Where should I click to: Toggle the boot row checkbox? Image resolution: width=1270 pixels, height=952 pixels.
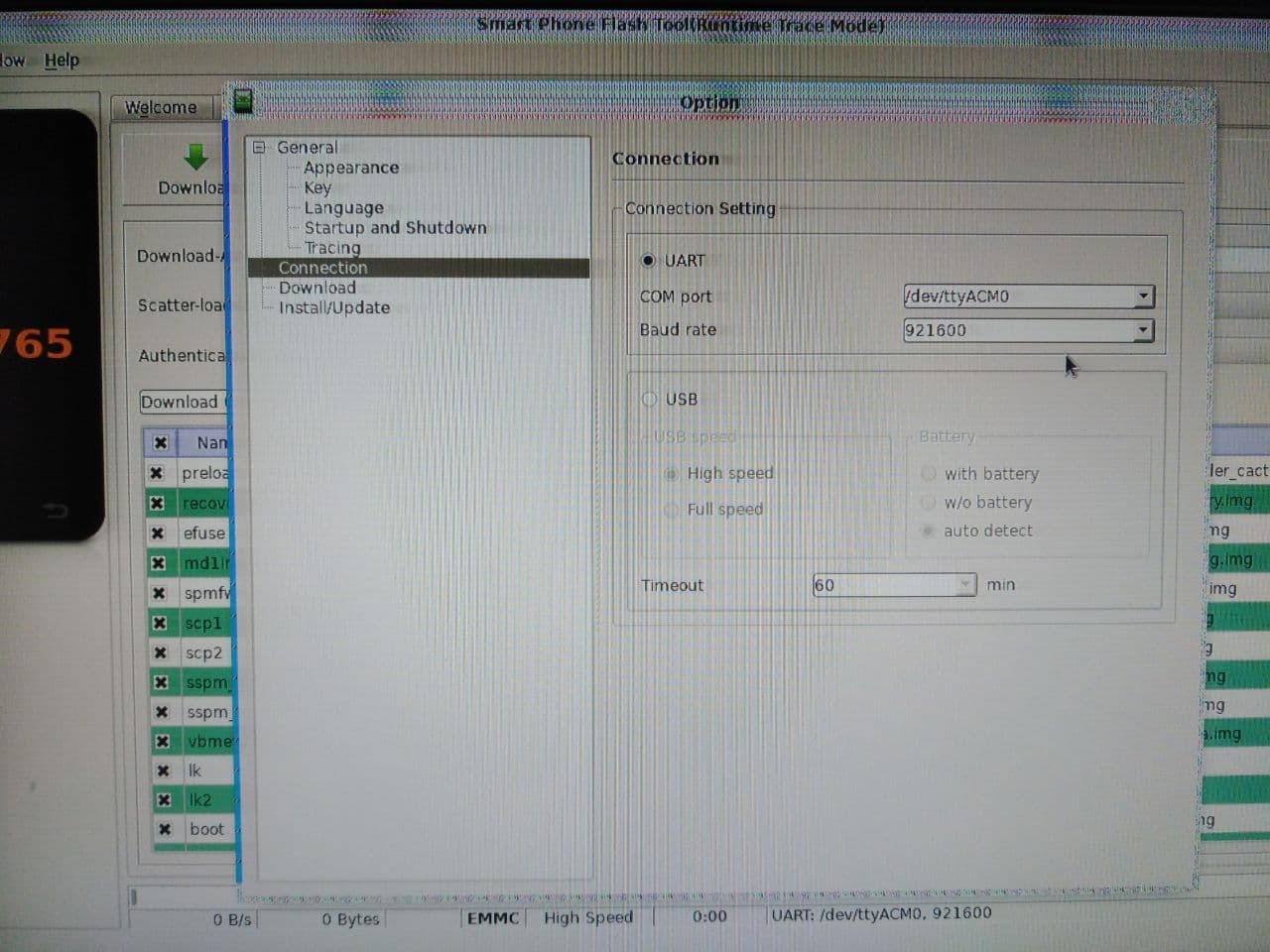click(x=165, y=829)
